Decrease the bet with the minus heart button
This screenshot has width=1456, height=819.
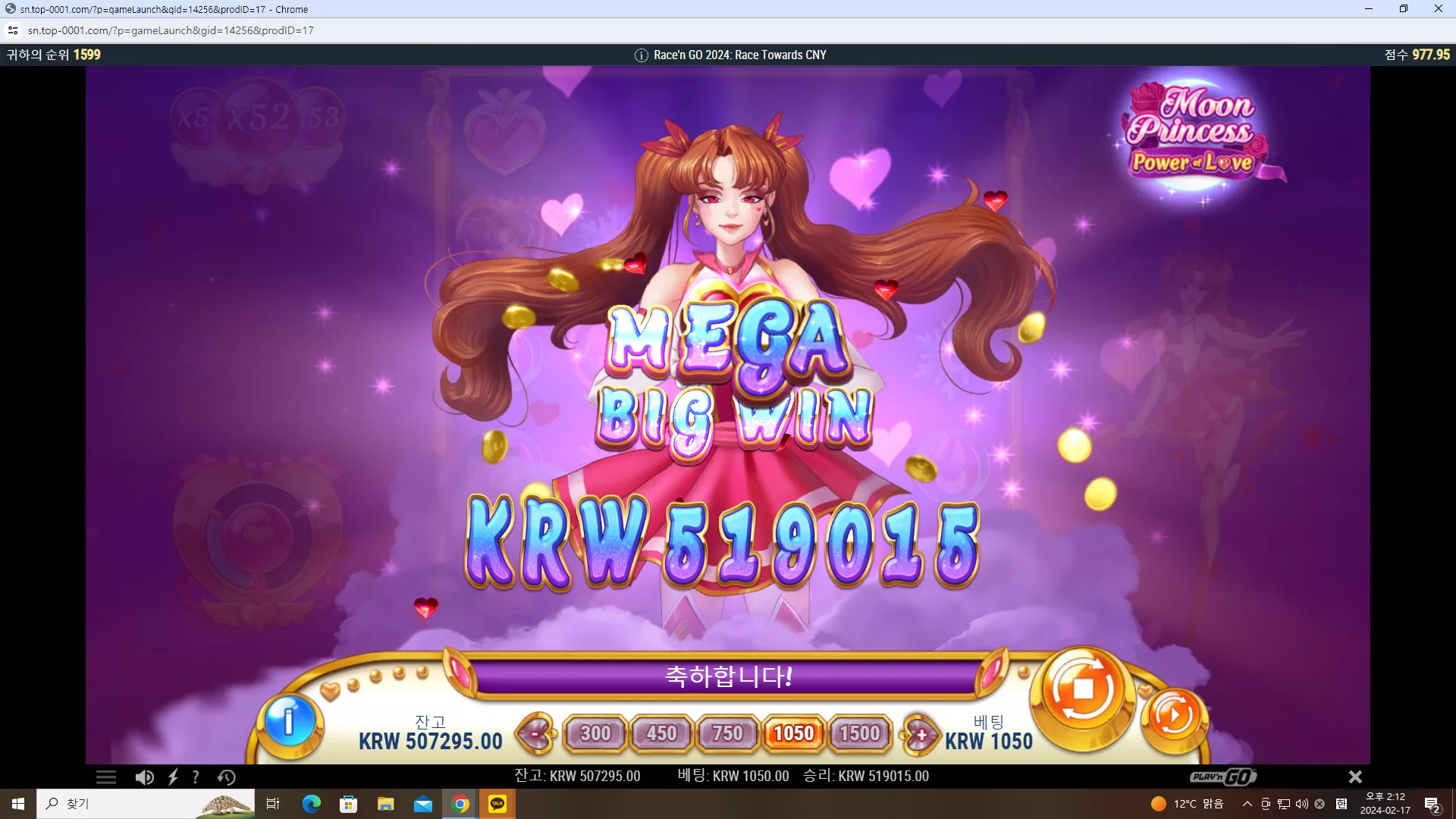click(536, 734)
